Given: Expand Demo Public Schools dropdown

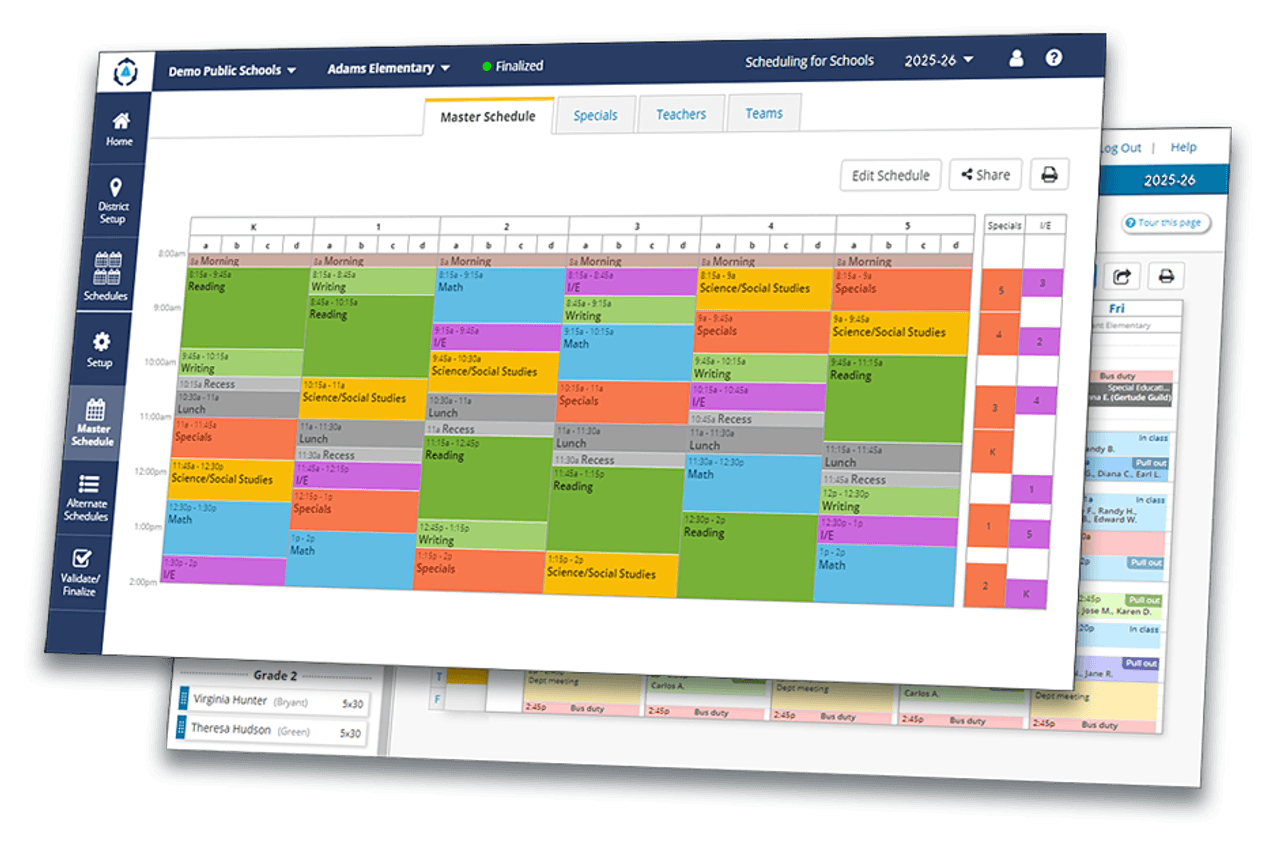Looking at the screenshot, I should tap(232, 71).
